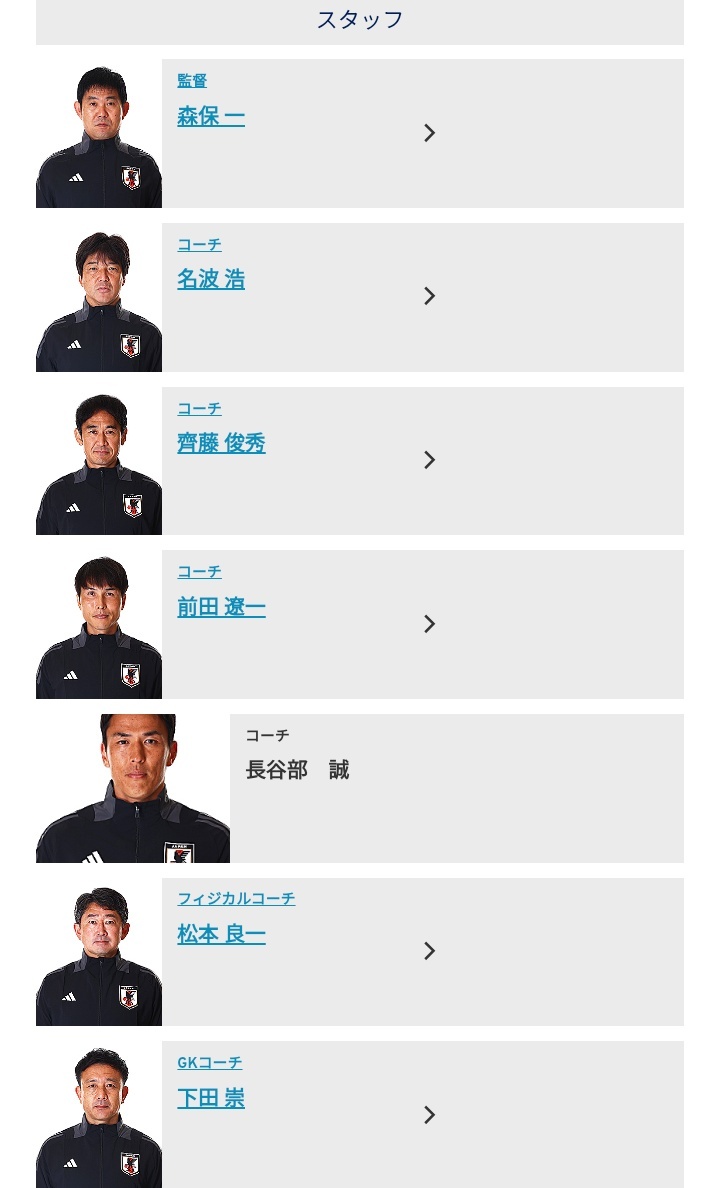The image size is (720, 1188).
Task: Open the 名波 浩 name link
Action: pos(211,280)
